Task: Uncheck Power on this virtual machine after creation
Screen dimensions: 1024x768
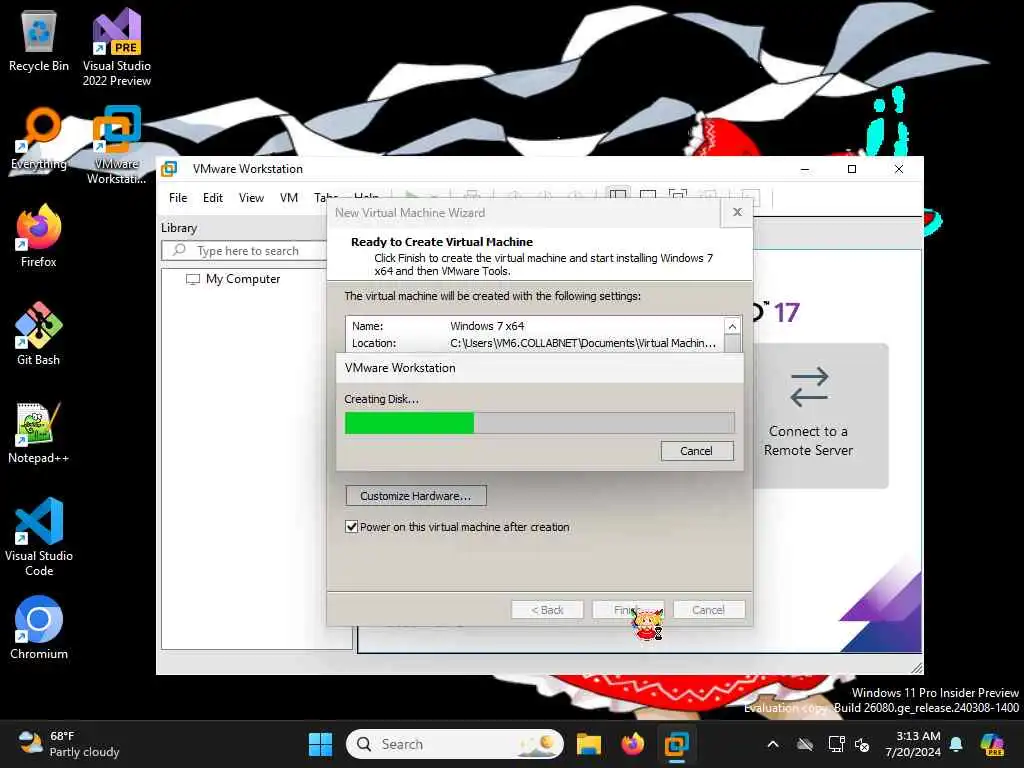Action: tap(351, 526)
